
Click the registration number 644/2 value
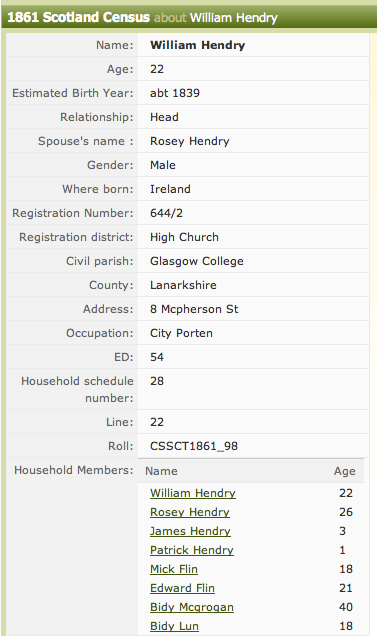[166, 213]
